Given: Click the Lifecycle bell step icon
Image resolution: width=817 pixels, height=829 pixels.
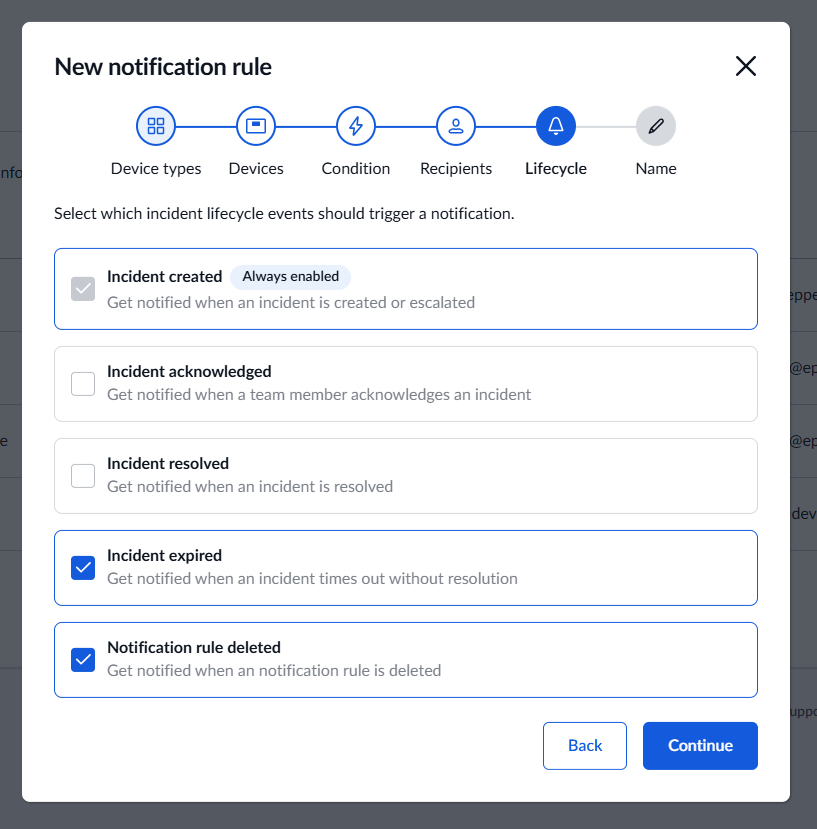Looking at the screenshot, I should pos(556,126).
